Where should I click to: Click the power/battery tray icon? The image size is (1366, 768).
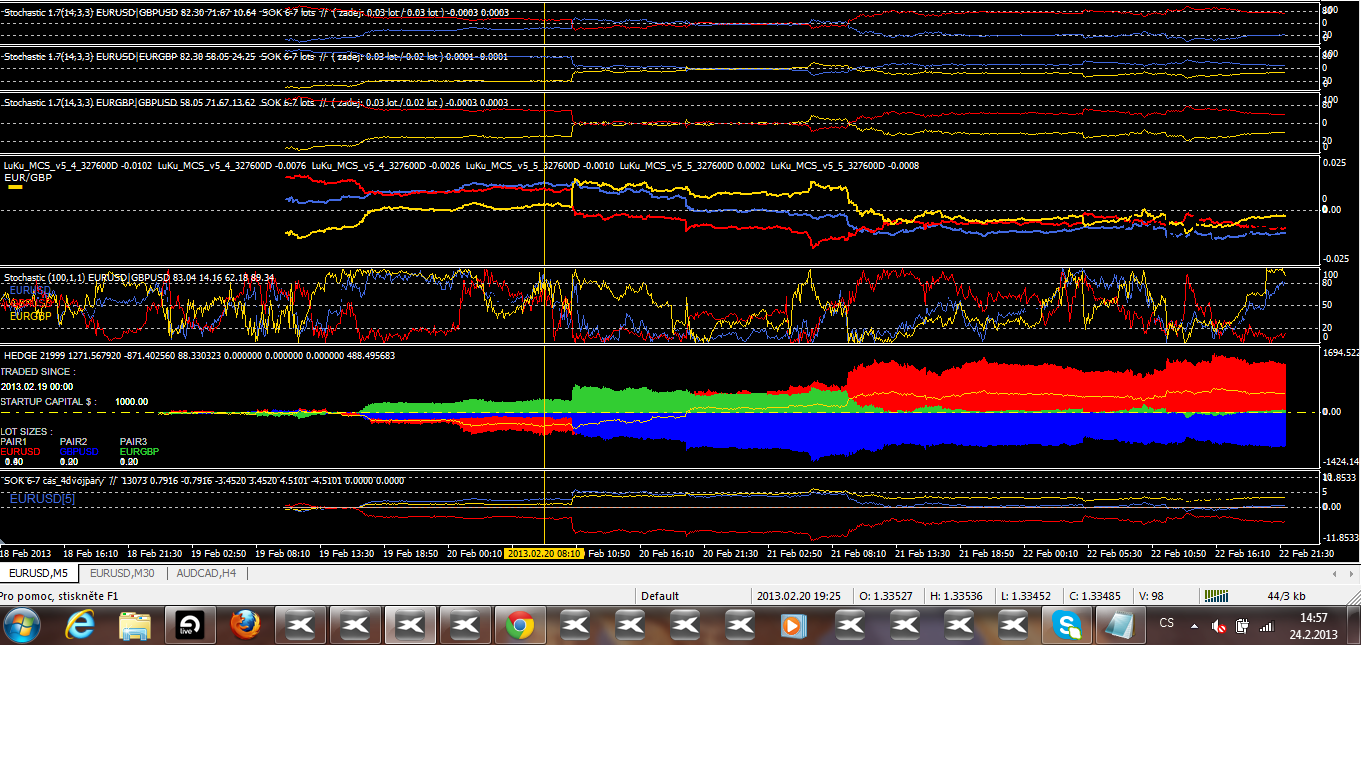coord(1243,627)
